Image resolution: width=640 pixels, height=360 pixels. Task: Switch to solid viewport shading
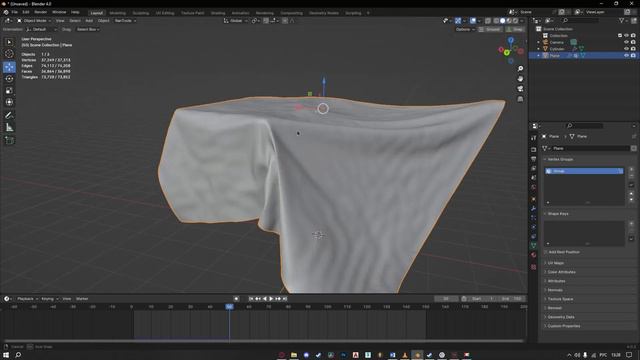point(502,20)
